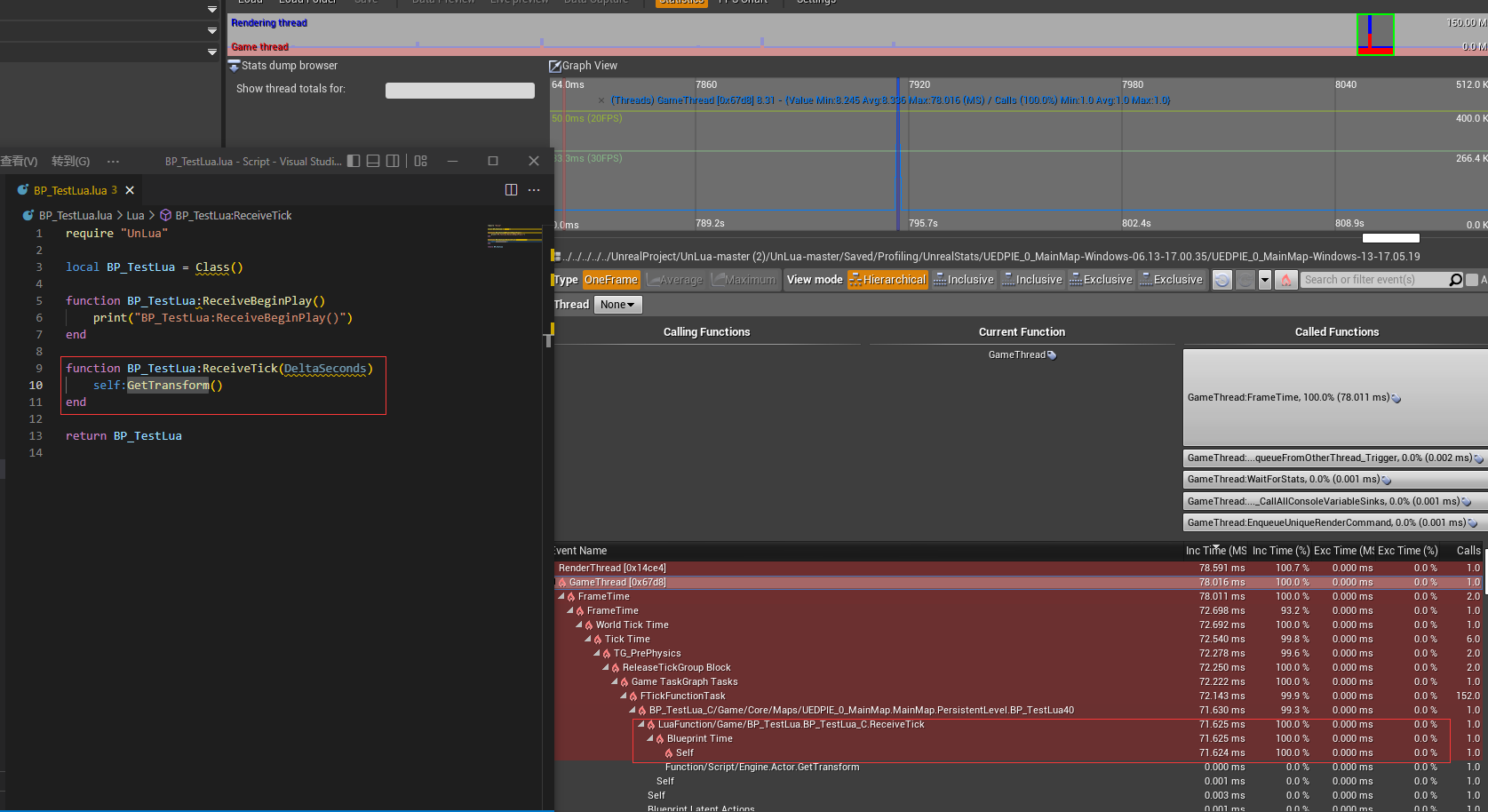Click the Load Folder button

[307, 3]
